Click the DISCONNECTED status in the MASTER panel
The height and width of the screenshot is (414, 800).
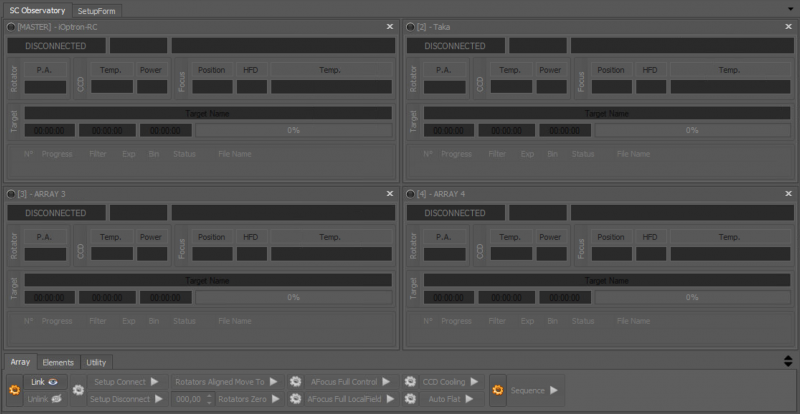point(56,46)
